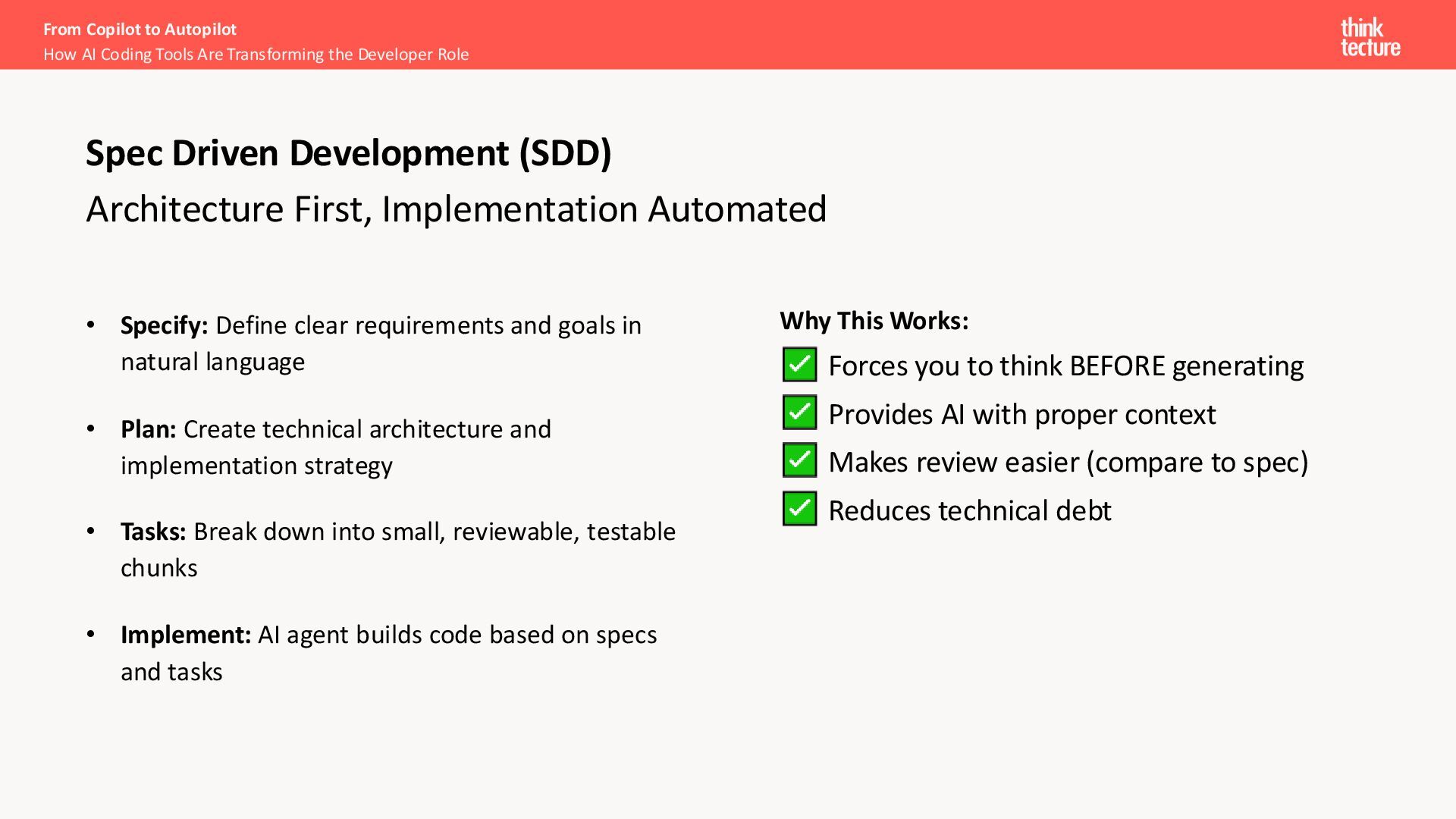The width and height of the screenshot is (1456, 819).
Task: Click the bold 'Plan:' label
Action: point(148,429)
